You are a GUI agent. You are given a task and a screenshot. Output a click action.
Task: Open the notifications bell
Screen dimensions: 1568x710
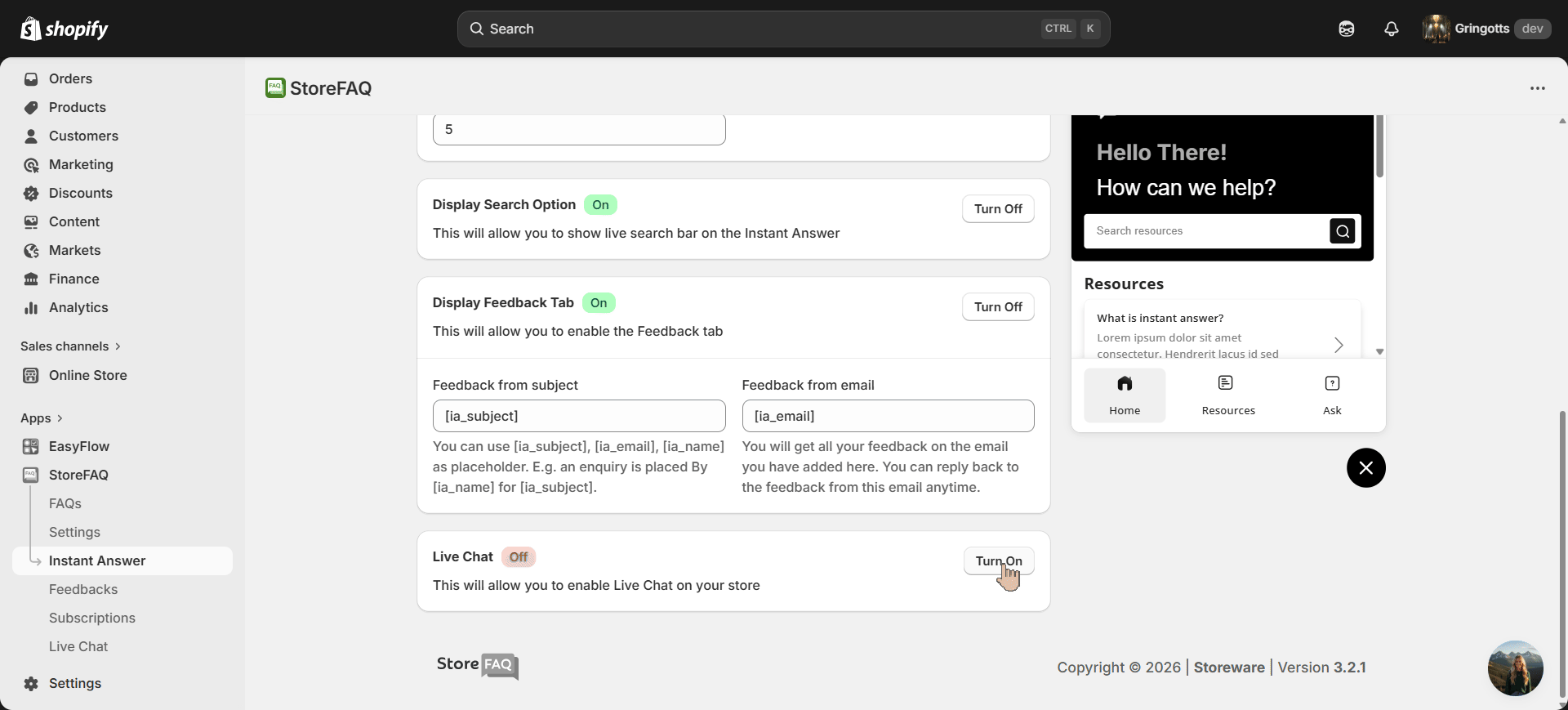[1392, 29]
